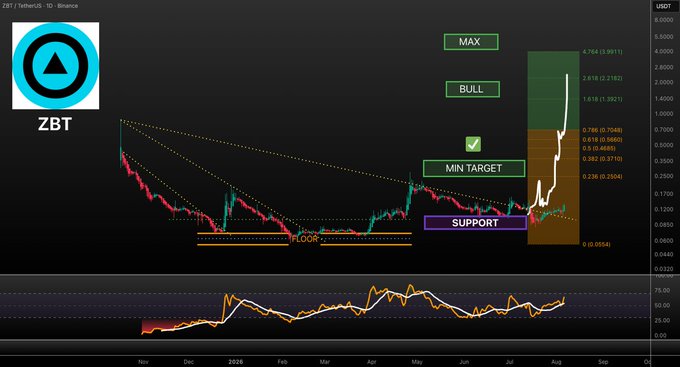Click the green checkmark icon

click(473, 144)
